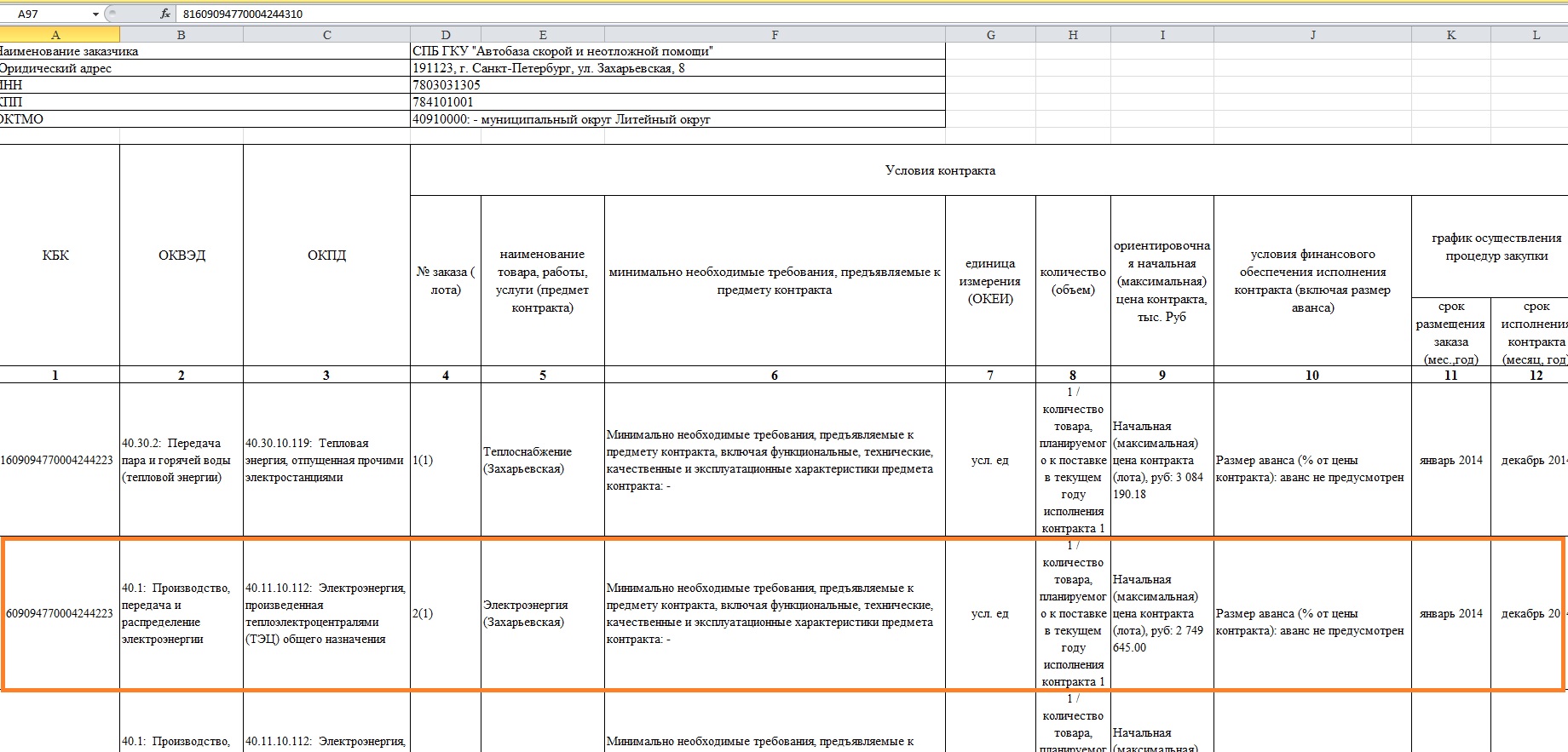Select the "наименование товара, работы, услуги" header
This screenshot has width=1568, height=752.
tap(543, 281)
